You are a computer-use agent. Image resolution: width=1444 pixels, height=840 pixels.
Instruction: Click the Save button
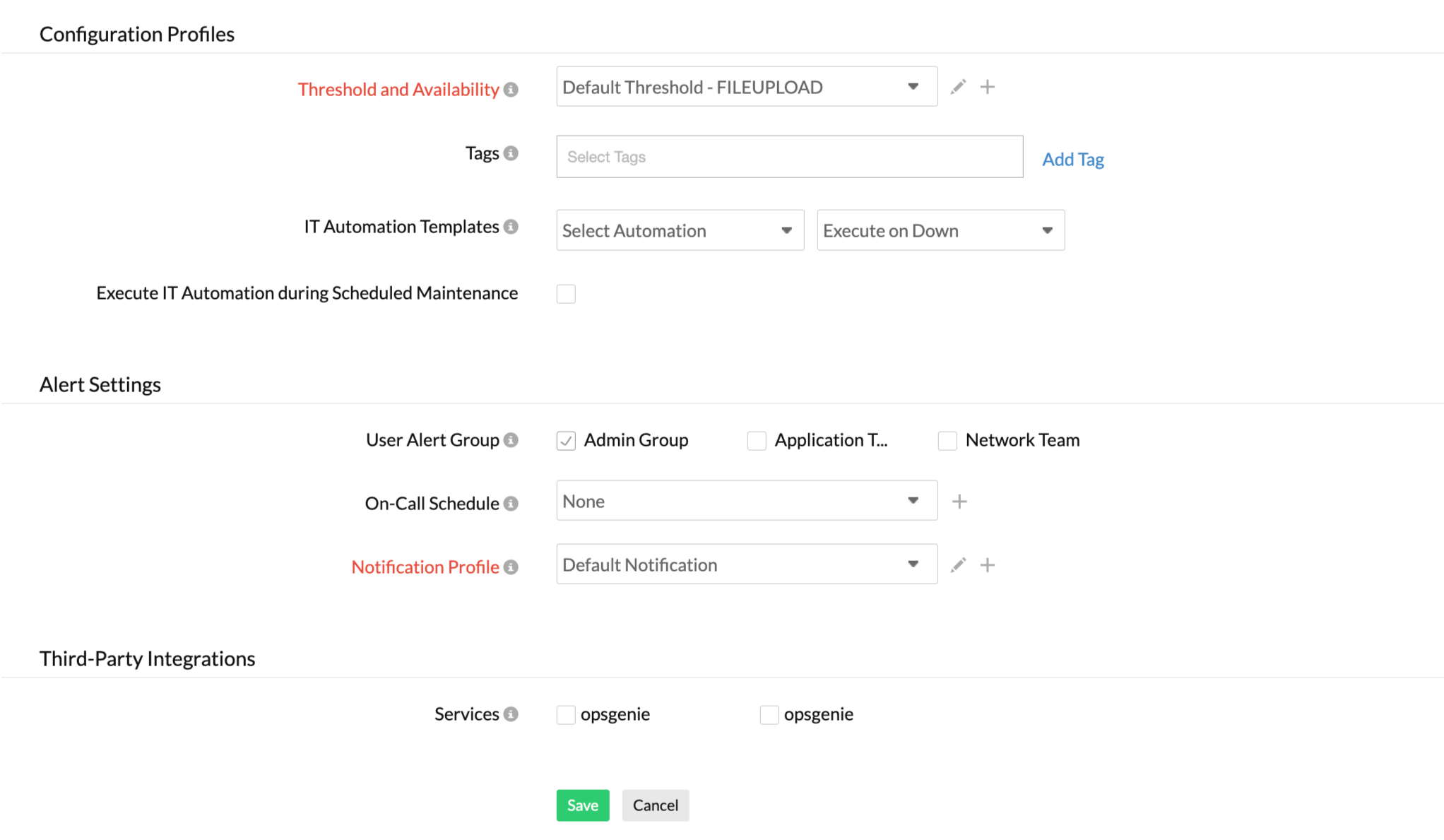tap(582, 805)
